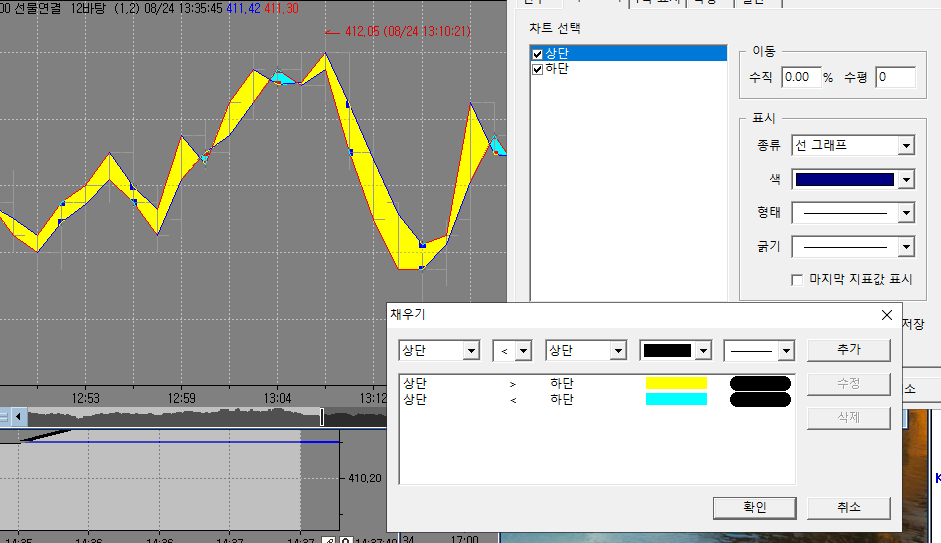This screenshot has width=941, height=543.
Task: Enable 마지막 지표값 표시 checkbox
Action: pyautogui.click(x=797, y=279)
